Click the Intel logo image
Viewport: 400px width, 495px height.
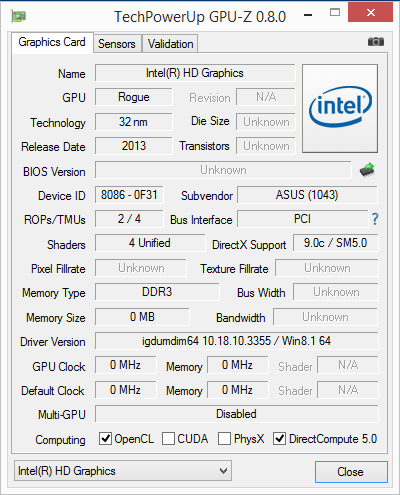point(340,108)
